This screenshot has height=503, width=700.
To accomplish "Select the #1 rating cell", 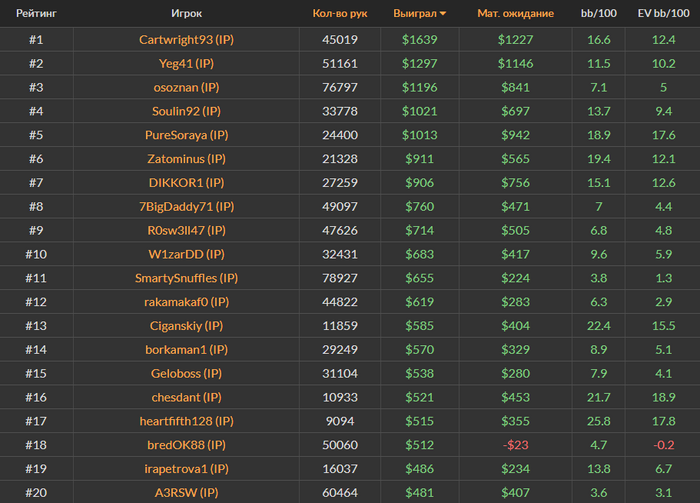I will tap(36, 40).
